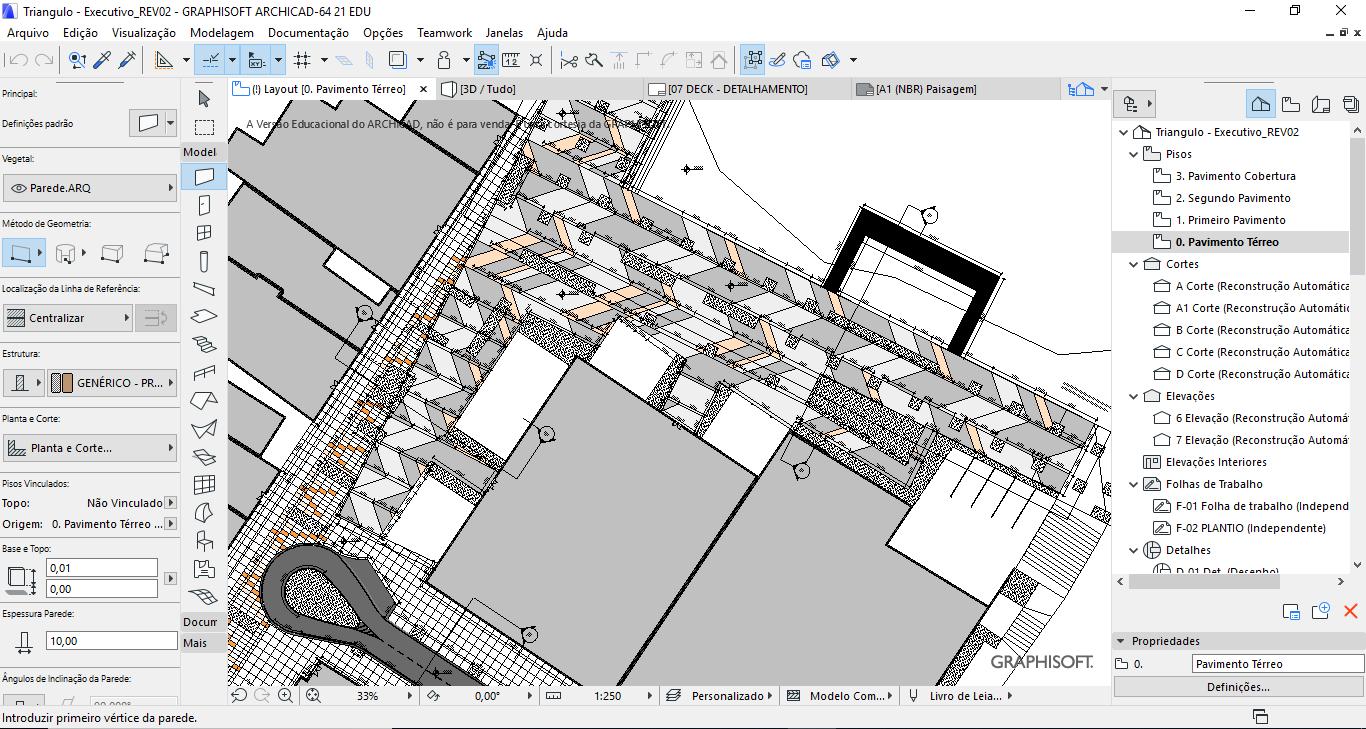
Task: Select the Mesh tool
Action: tap(204, 597)
